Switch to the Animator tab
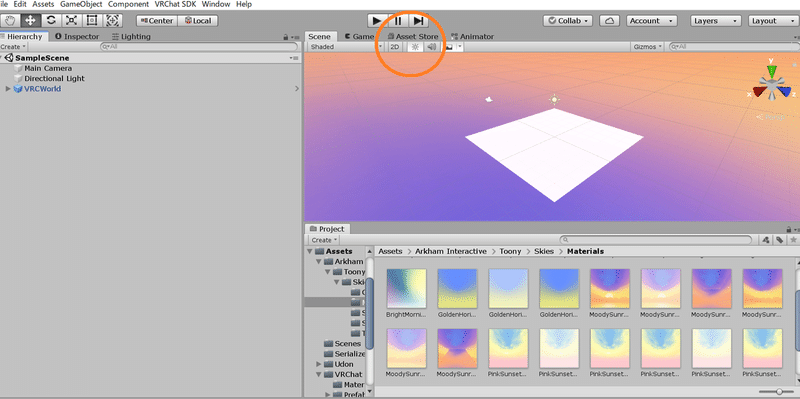This screenshot has width=800, height=399. click(472, 37)
